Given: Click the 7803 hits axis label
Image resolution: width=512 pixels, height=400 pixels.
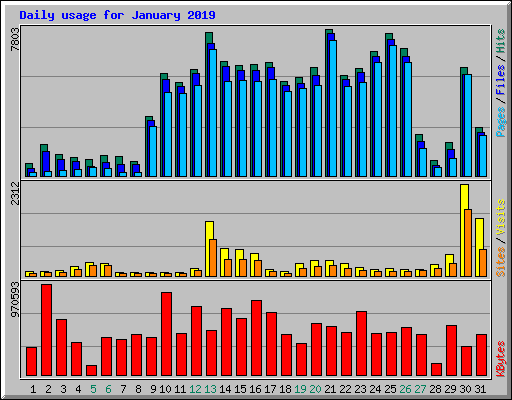Looking at the screenshot, I should [x=15, y=40].
